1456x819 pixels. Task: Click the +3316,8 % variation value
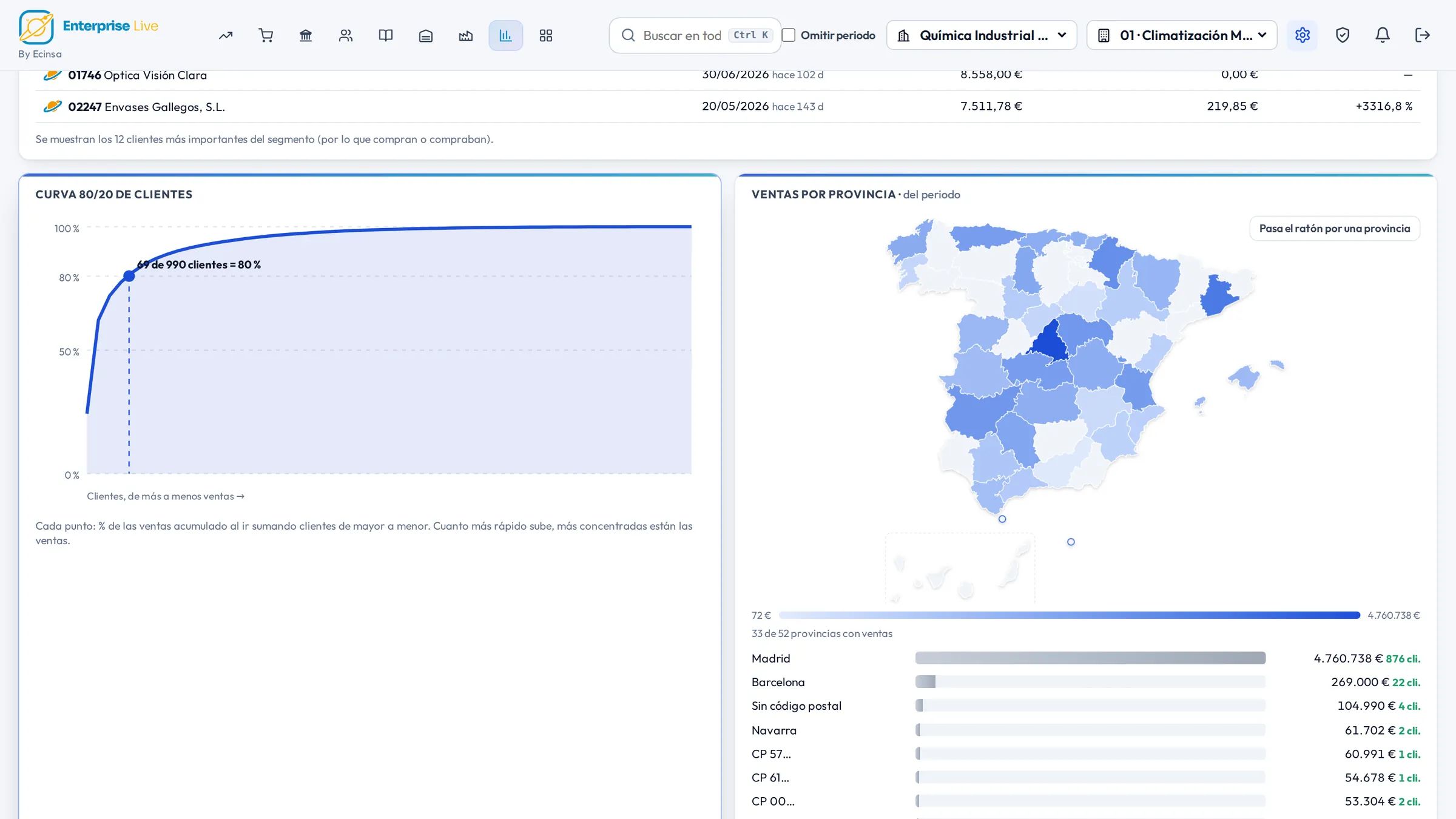click(x=1384, y=106)
